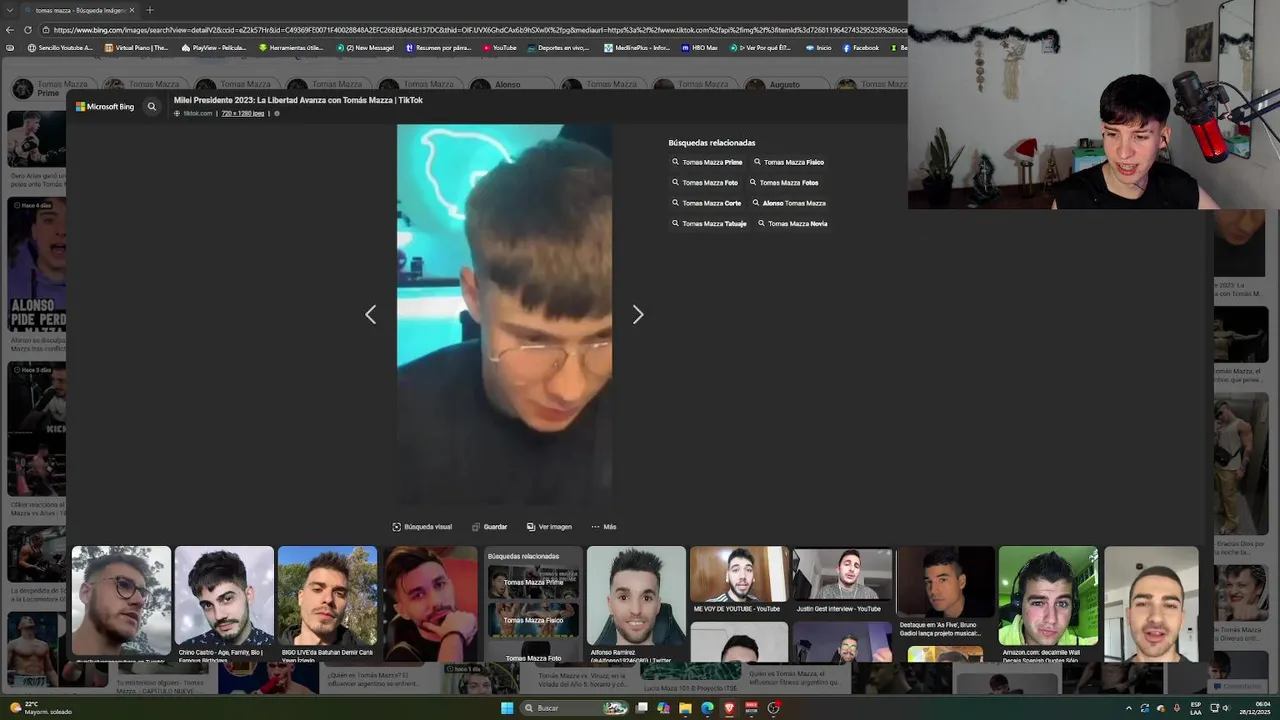Open the Microsoft Bing logo
Viewport: 1280px width, 720px height.
[x=105, y=106]
